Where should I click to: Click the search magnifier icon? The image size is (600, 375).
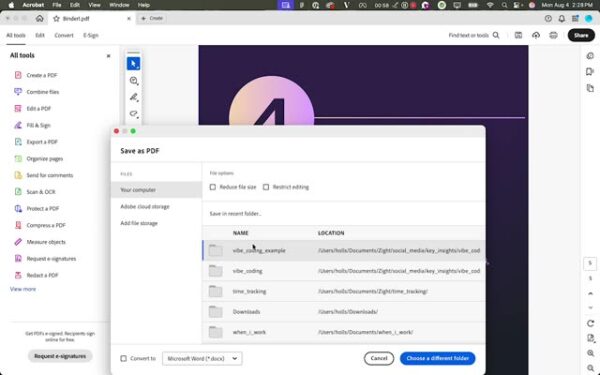pos(496,35)
